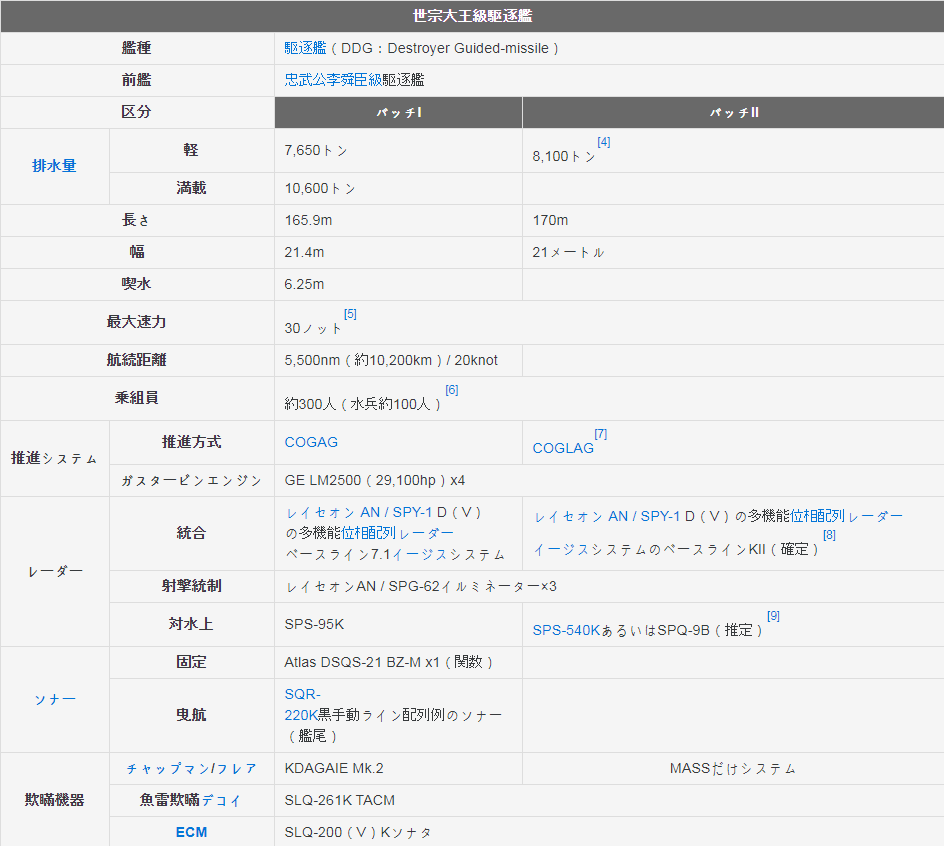Open the COGLAG propulsion link

point(562,448)
